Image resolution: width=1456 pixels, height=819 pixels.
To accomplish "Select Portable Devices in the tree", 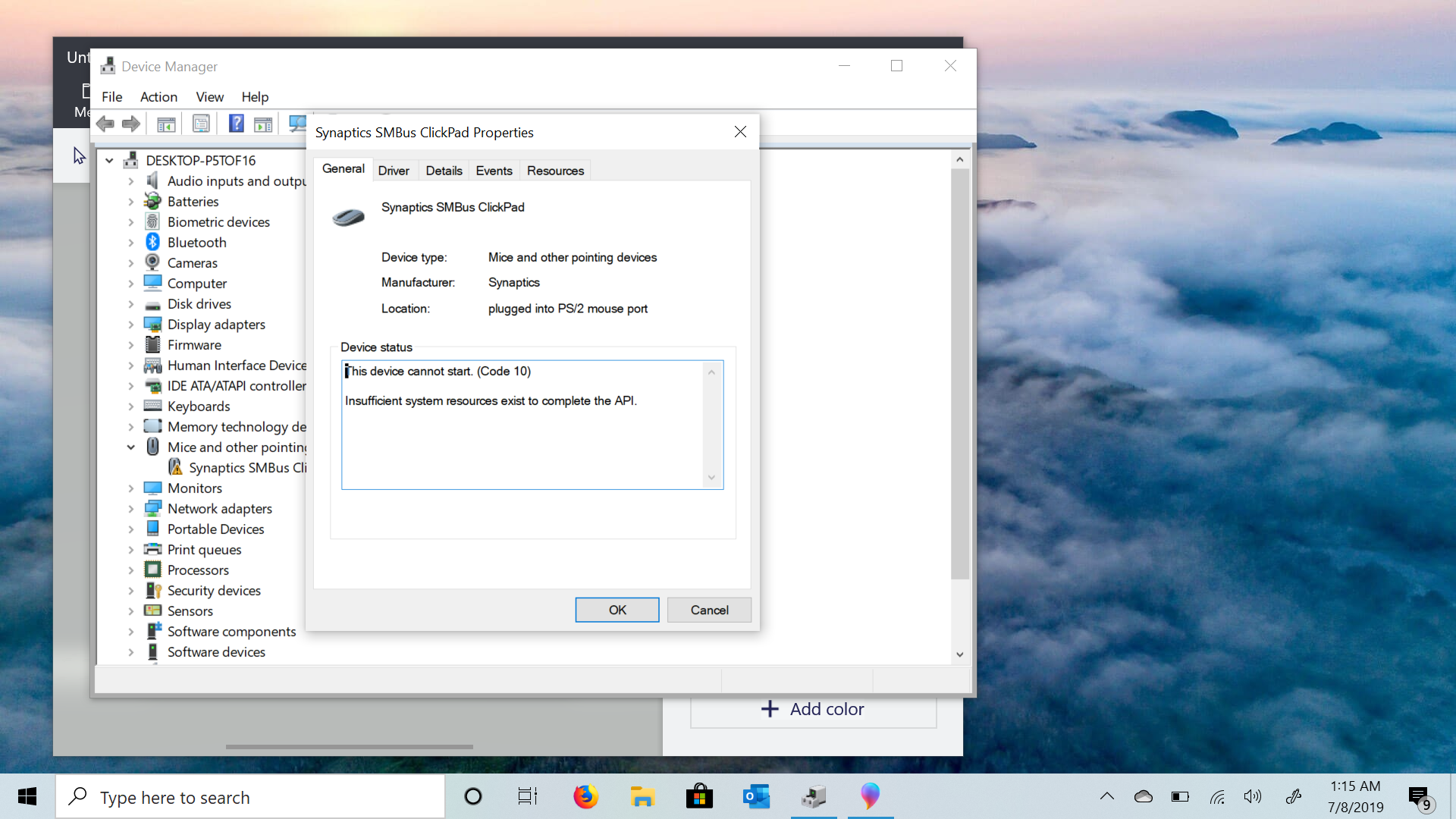I will pos(215,529).
